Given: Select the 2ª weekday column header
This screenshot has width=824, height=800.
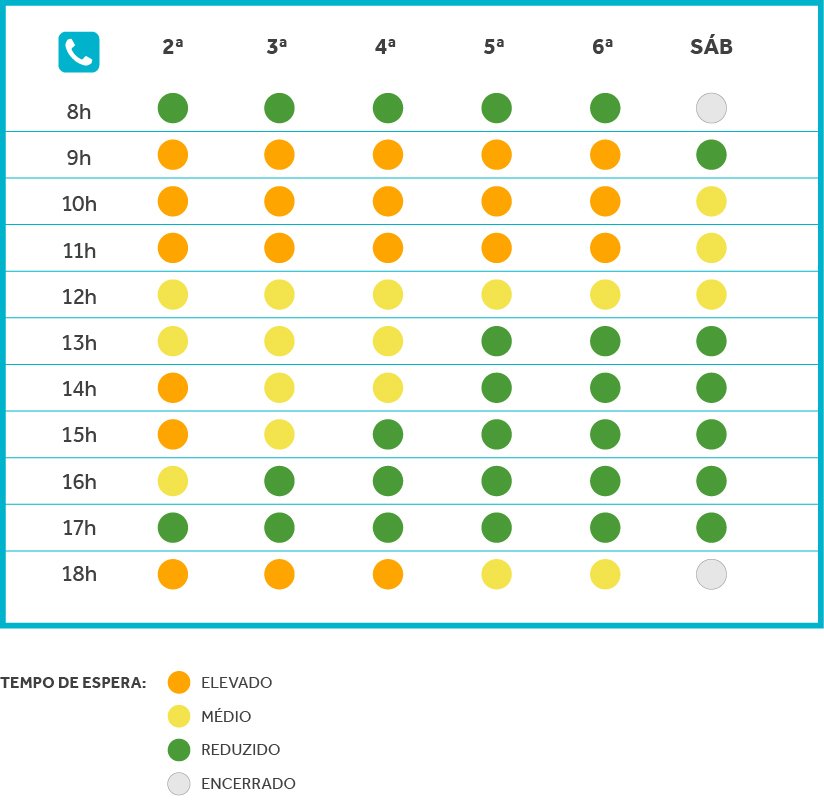Looking at the screenshot, I should click(x=174, y=47).
